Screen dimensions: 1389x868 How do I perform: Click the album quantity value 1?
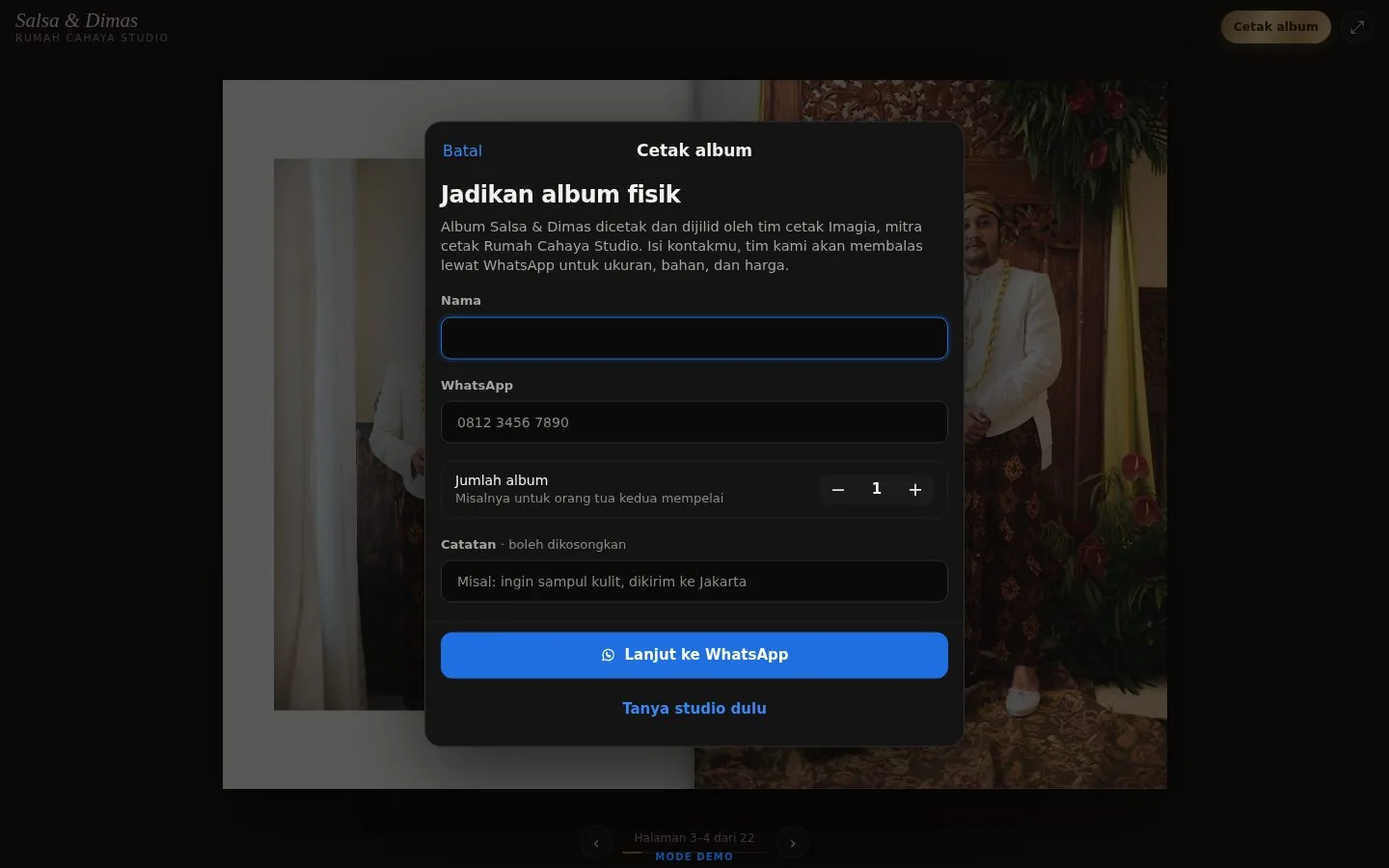click(877, 489)
